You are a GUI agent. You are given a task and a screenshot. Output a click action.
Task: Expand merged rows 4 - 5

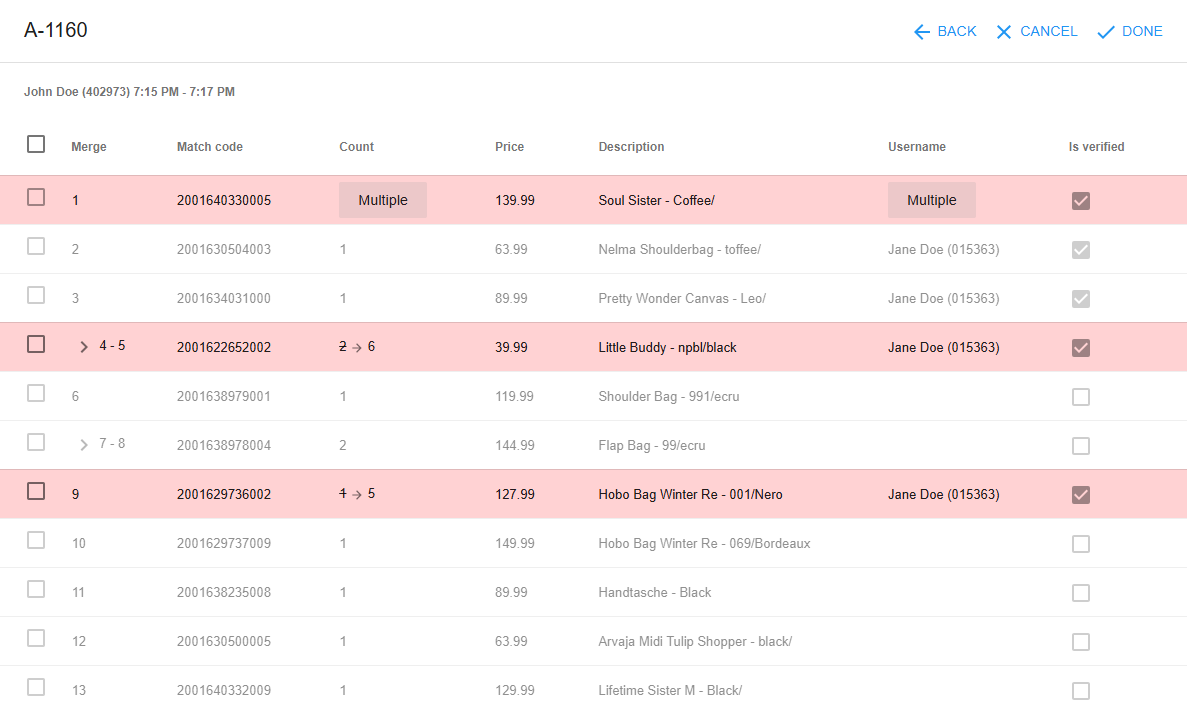84,347
